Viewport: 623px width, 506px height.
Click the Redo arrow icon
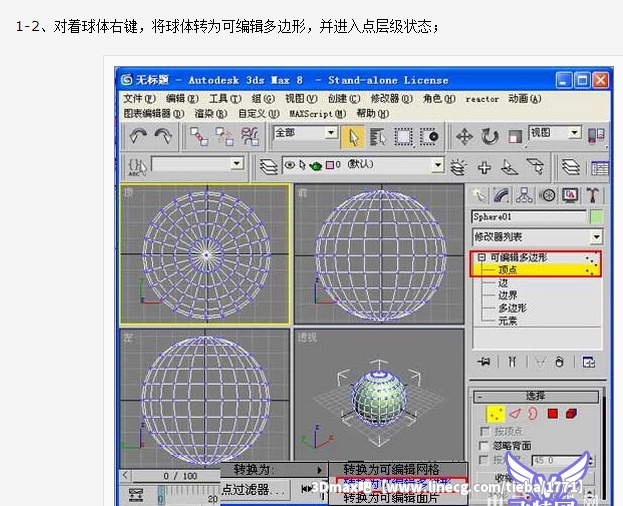tap(163, 136)
